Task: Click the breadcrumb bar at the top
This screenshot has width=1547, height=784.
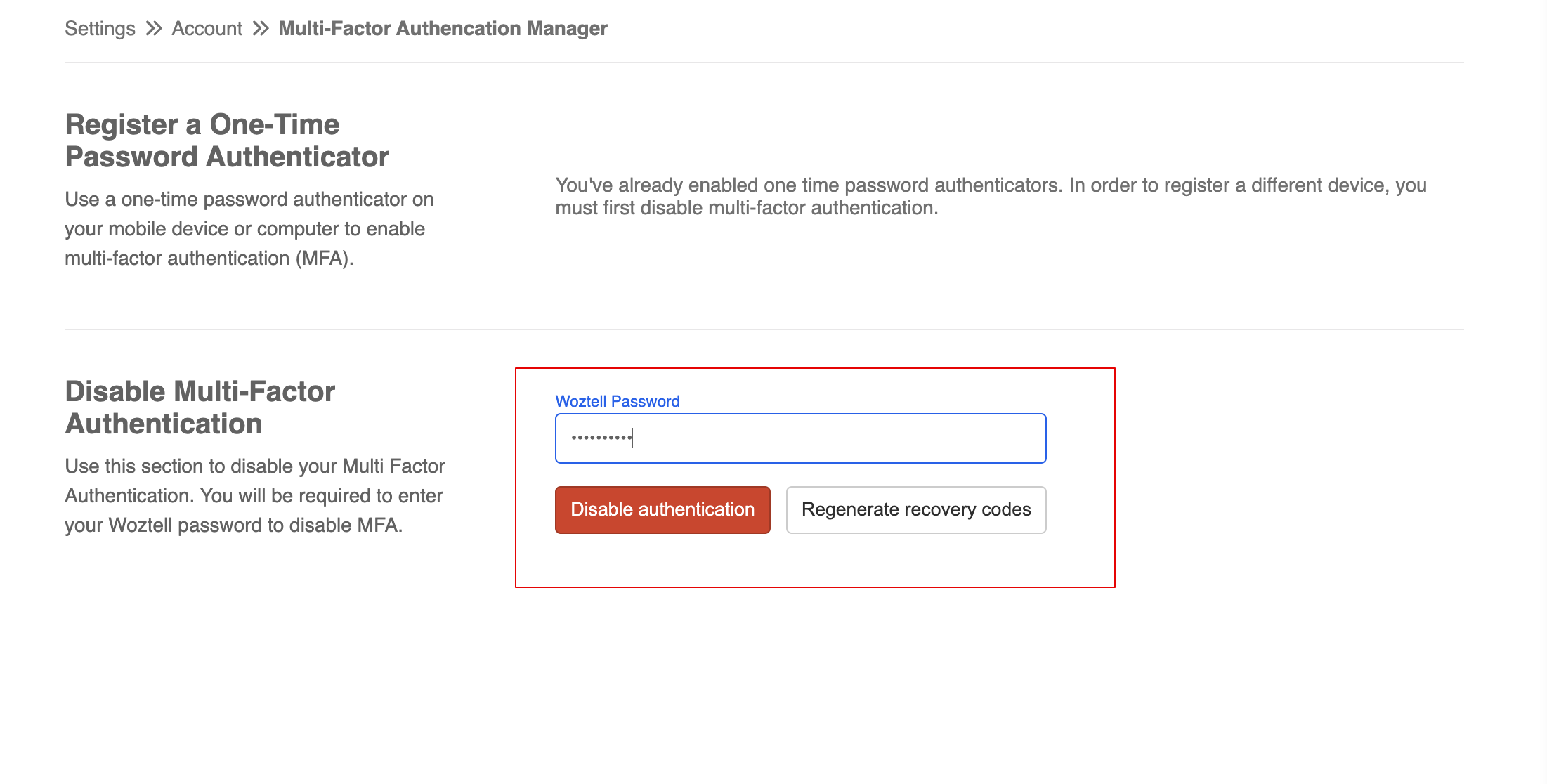Action: tap(336, 28)
